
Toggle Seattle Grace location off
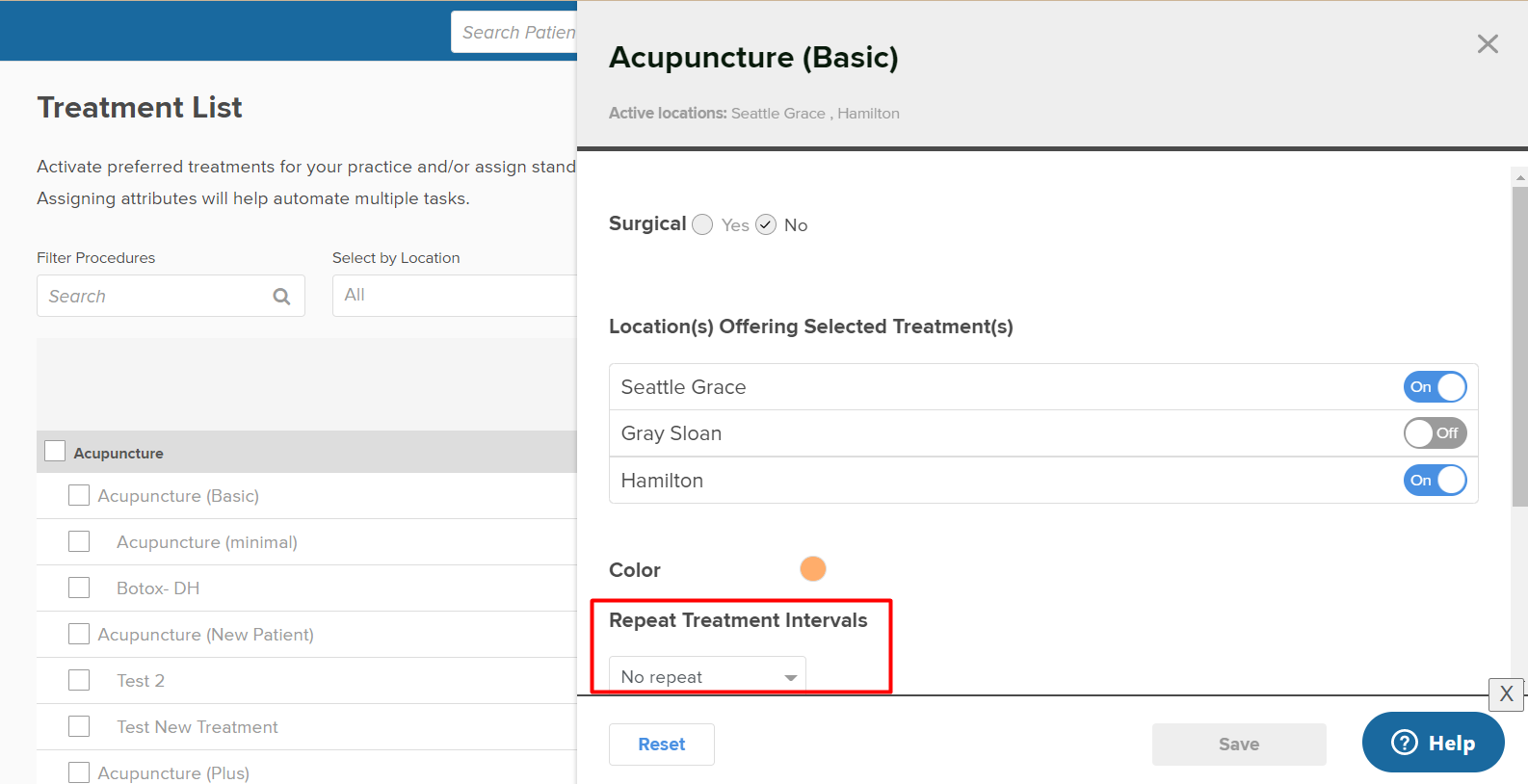(x=1435, y=387)
